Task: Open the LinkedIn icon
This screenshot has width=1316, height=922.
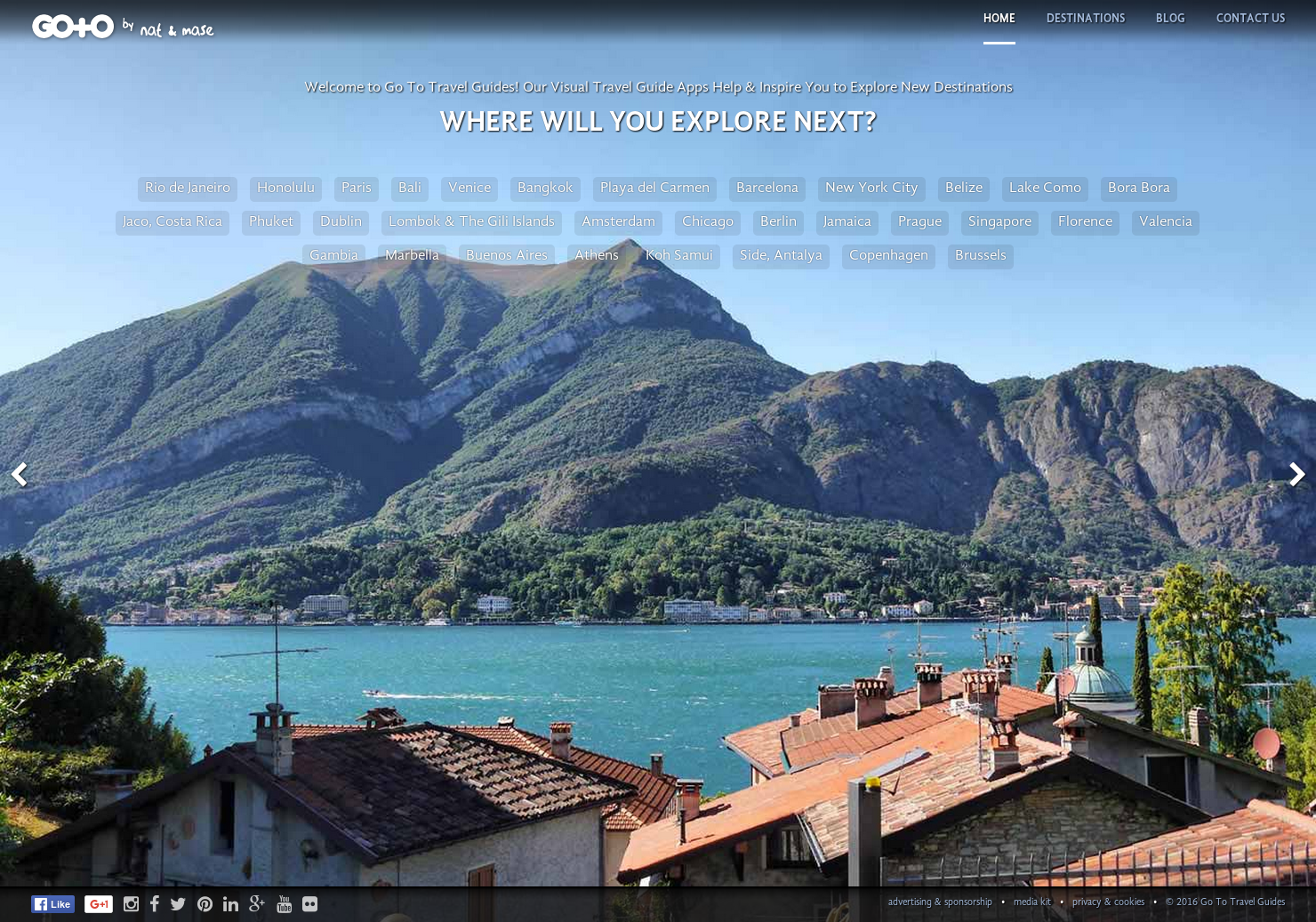Action: pyautogui.click(x=230, y=903)
